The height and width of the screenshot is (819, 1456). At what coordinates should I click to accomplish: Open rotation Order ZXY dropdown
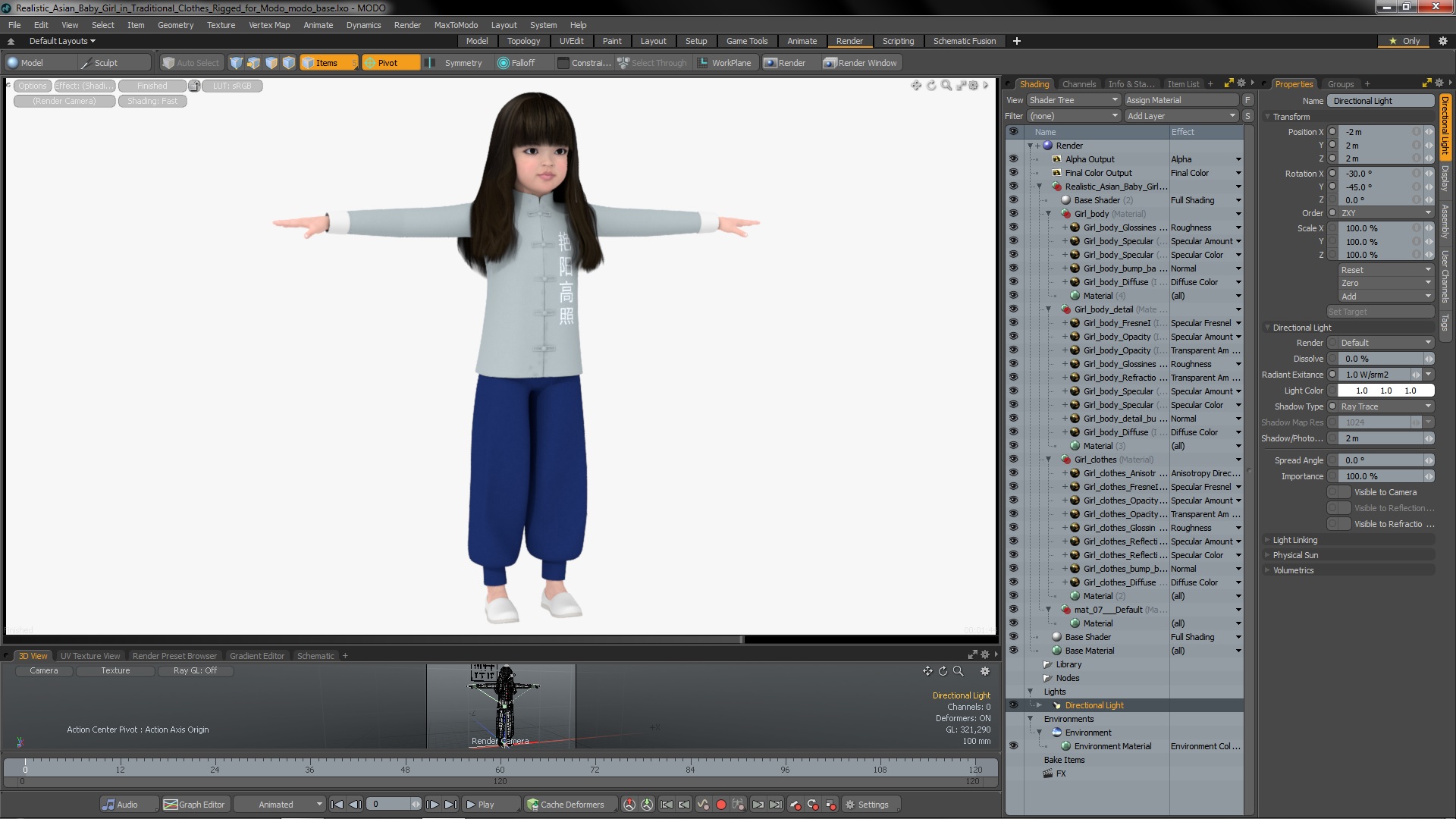pyautogui.click(x=1385, y=213)
